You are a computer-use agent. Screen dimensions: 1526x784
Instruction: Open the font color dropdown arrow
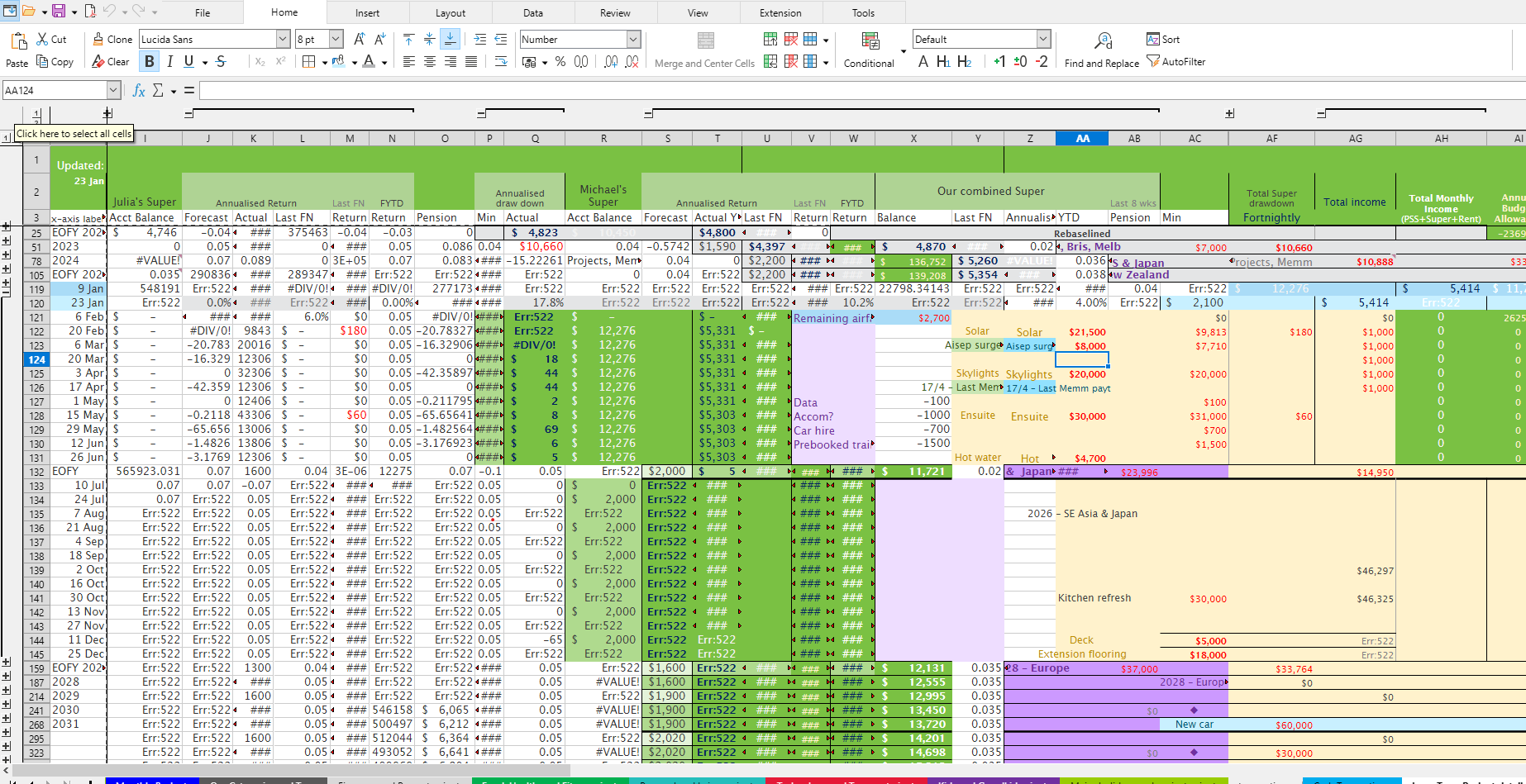(384, 63)
